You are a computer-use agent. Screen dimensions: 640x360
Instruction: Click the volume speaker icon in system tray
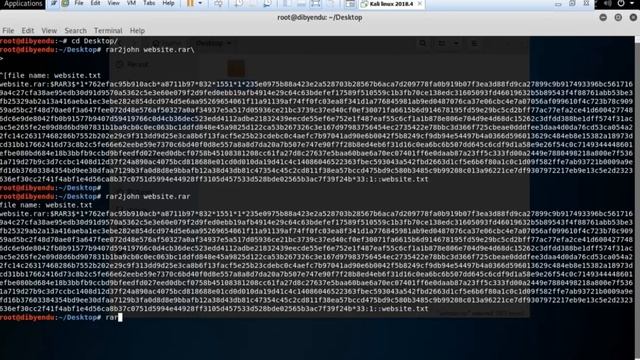coord(608,4)
